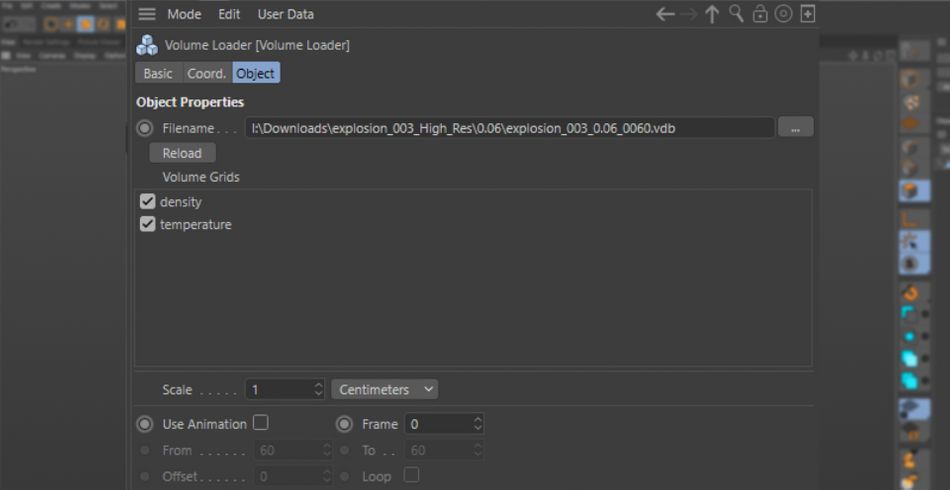Click into the Filename path field
950x490 pixels.
click(x=508, y=128)
